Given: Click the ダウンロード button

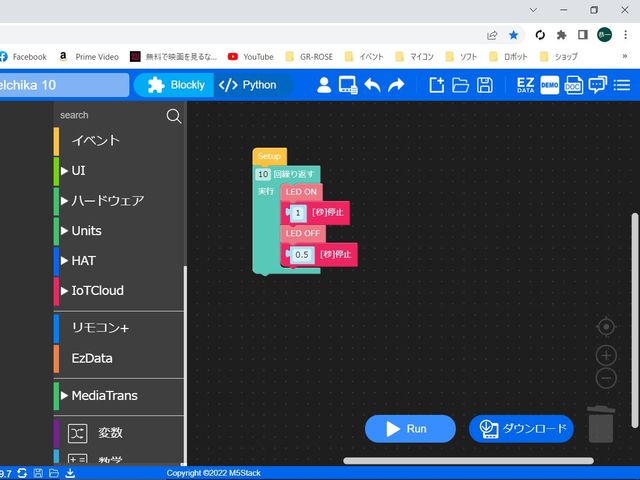Looking at the screenshot, I should (x=521, y=429).
